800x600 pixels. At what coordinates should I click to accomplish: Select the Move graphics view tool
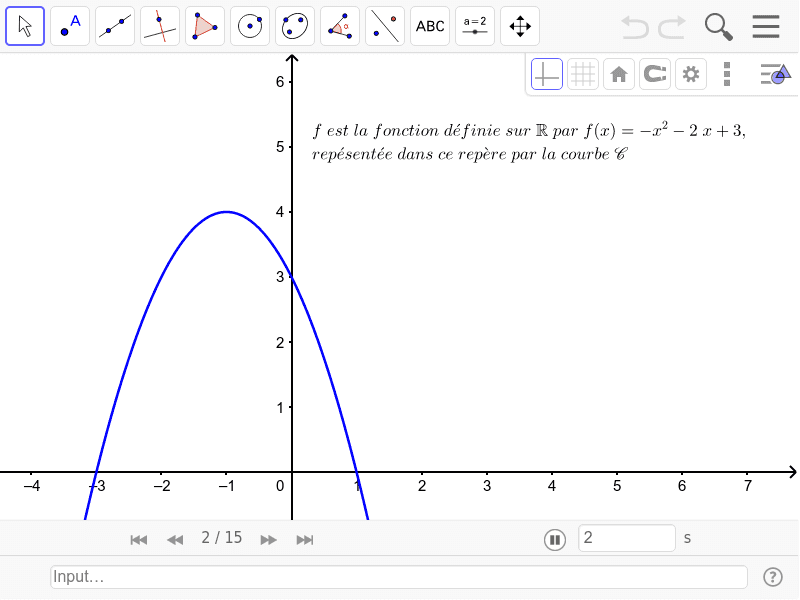tap(520, 26)
